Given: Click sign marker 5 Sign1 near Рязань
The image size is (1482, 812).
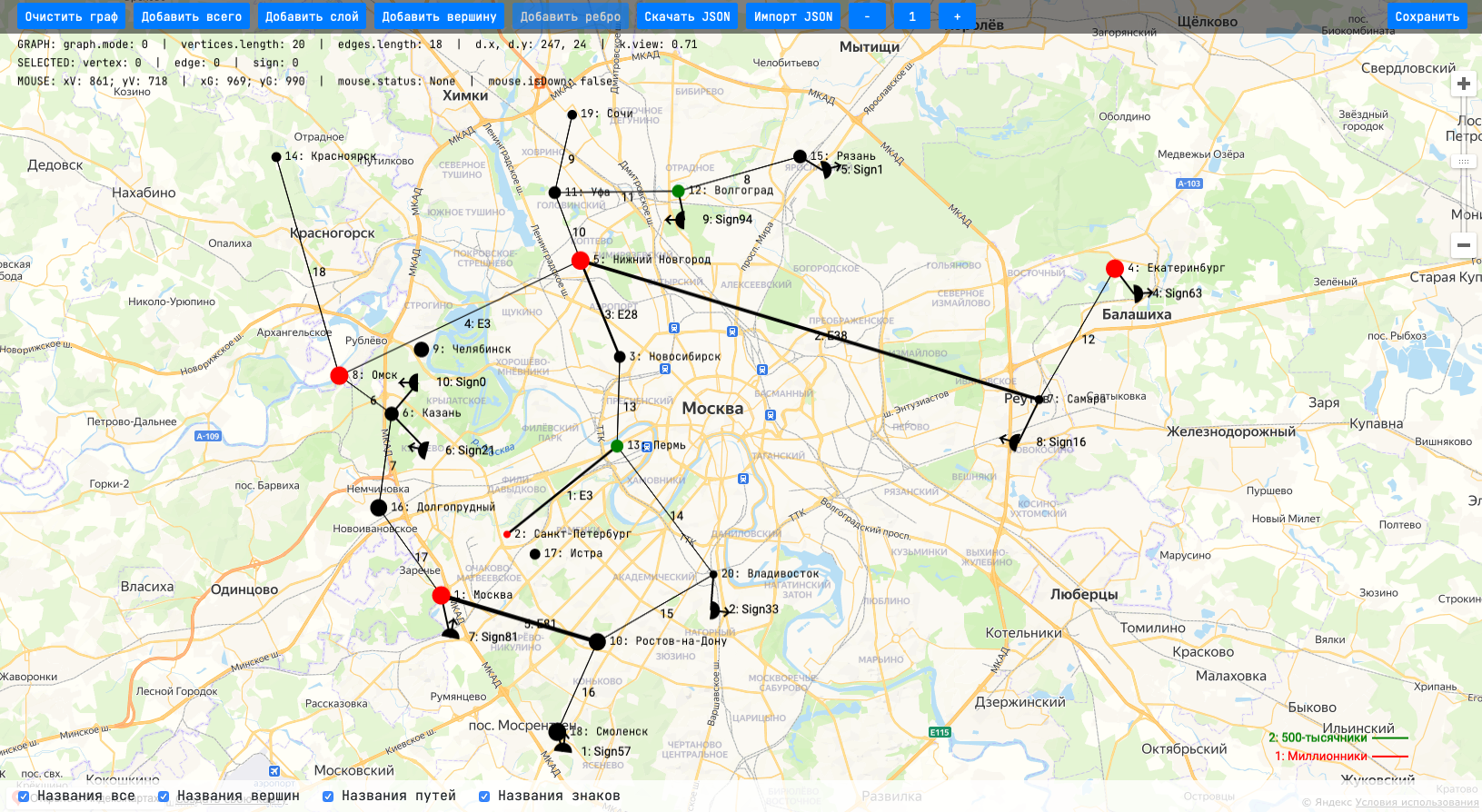Looking at the screenshot, I should (x=825, y=169).
